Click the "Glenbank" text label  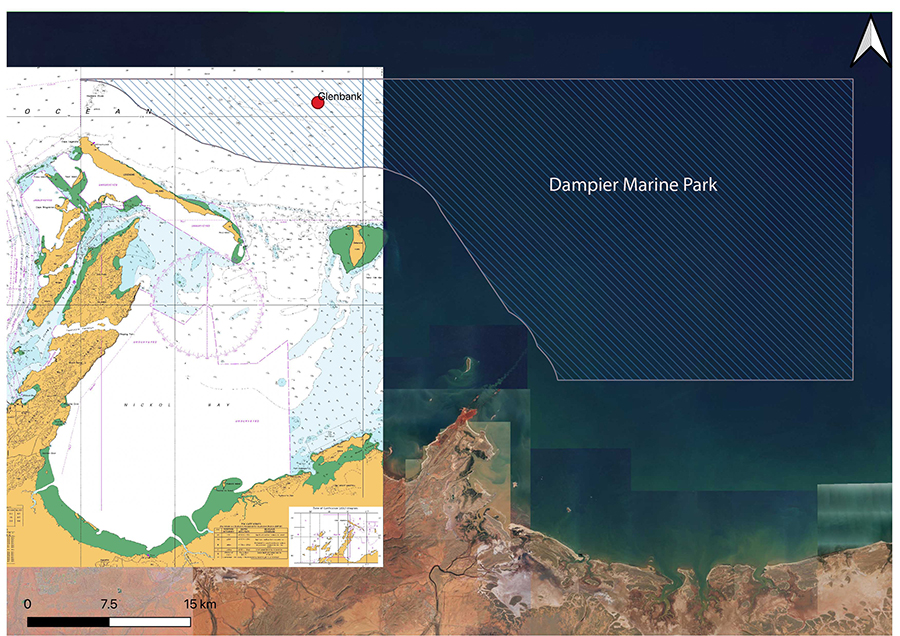click(x=340, y=97)
